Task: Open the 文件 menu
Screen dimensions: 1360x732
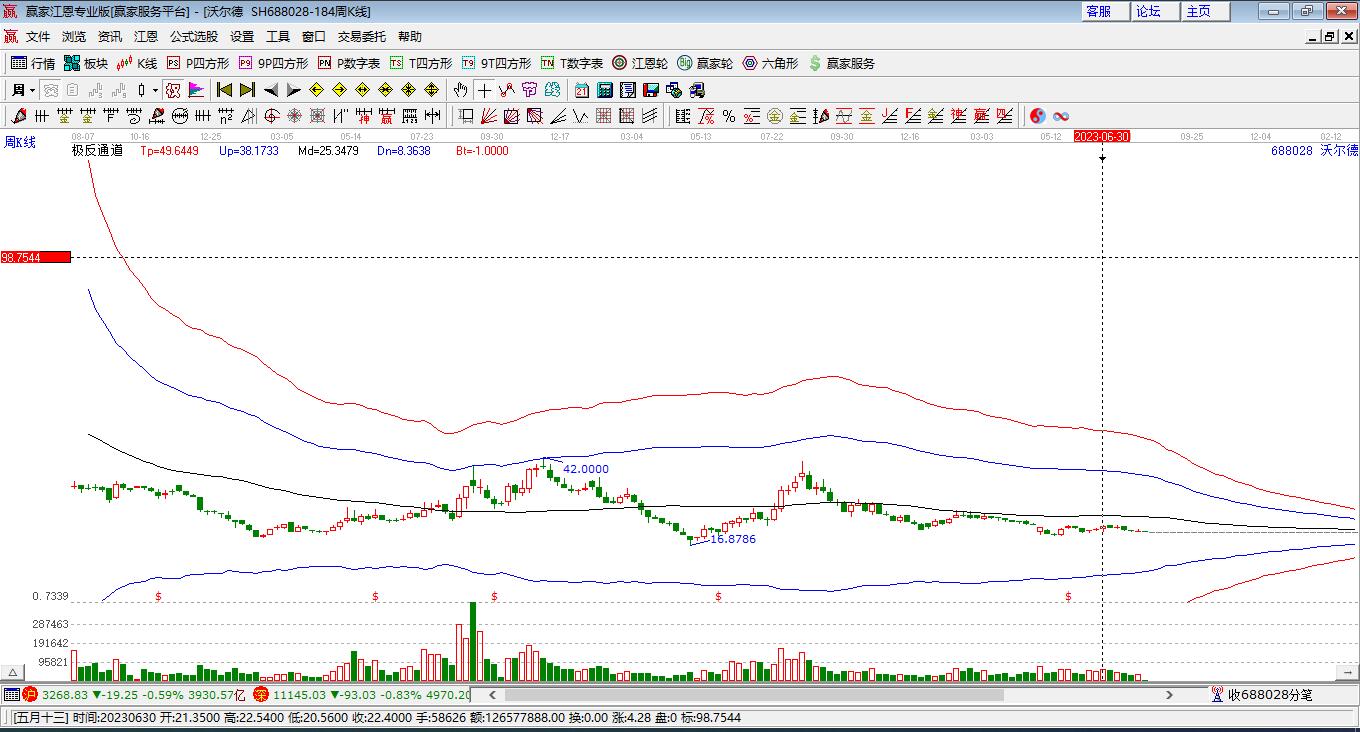Action: click(38, 37)
